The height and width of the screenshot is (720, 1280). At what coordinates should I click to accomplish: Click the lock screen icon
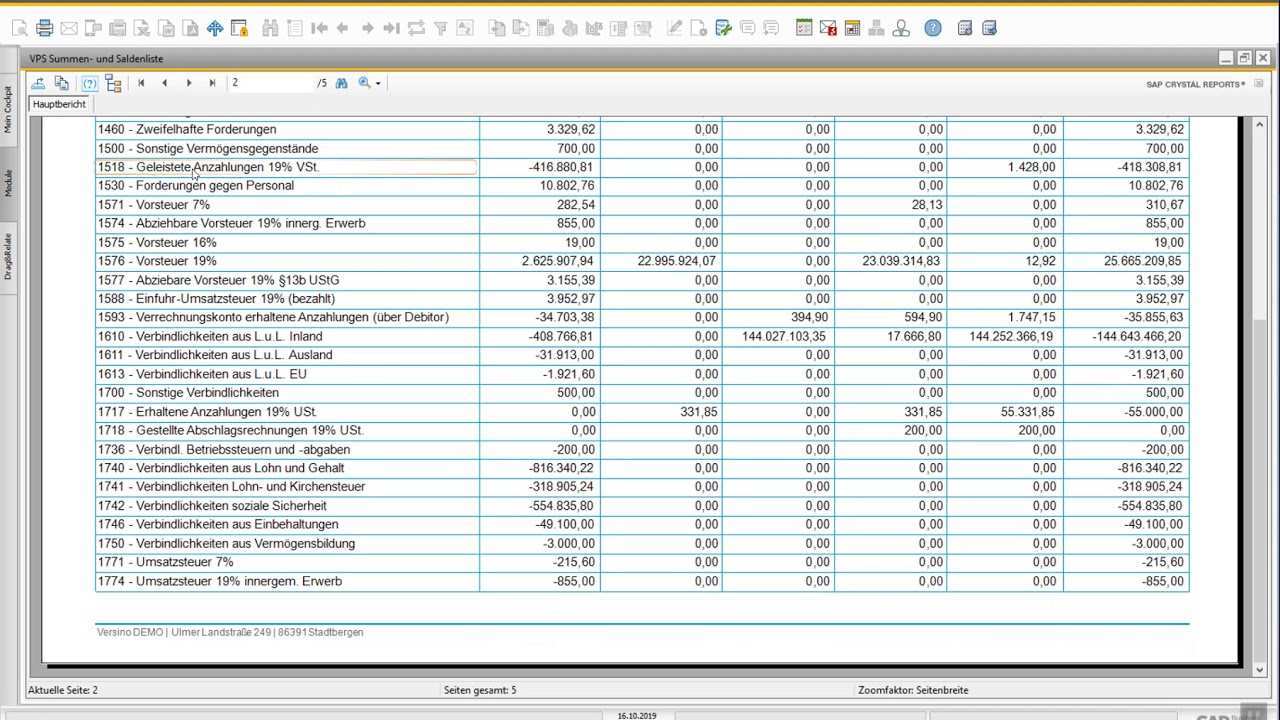pyautogui.click(x=239, y=29)
